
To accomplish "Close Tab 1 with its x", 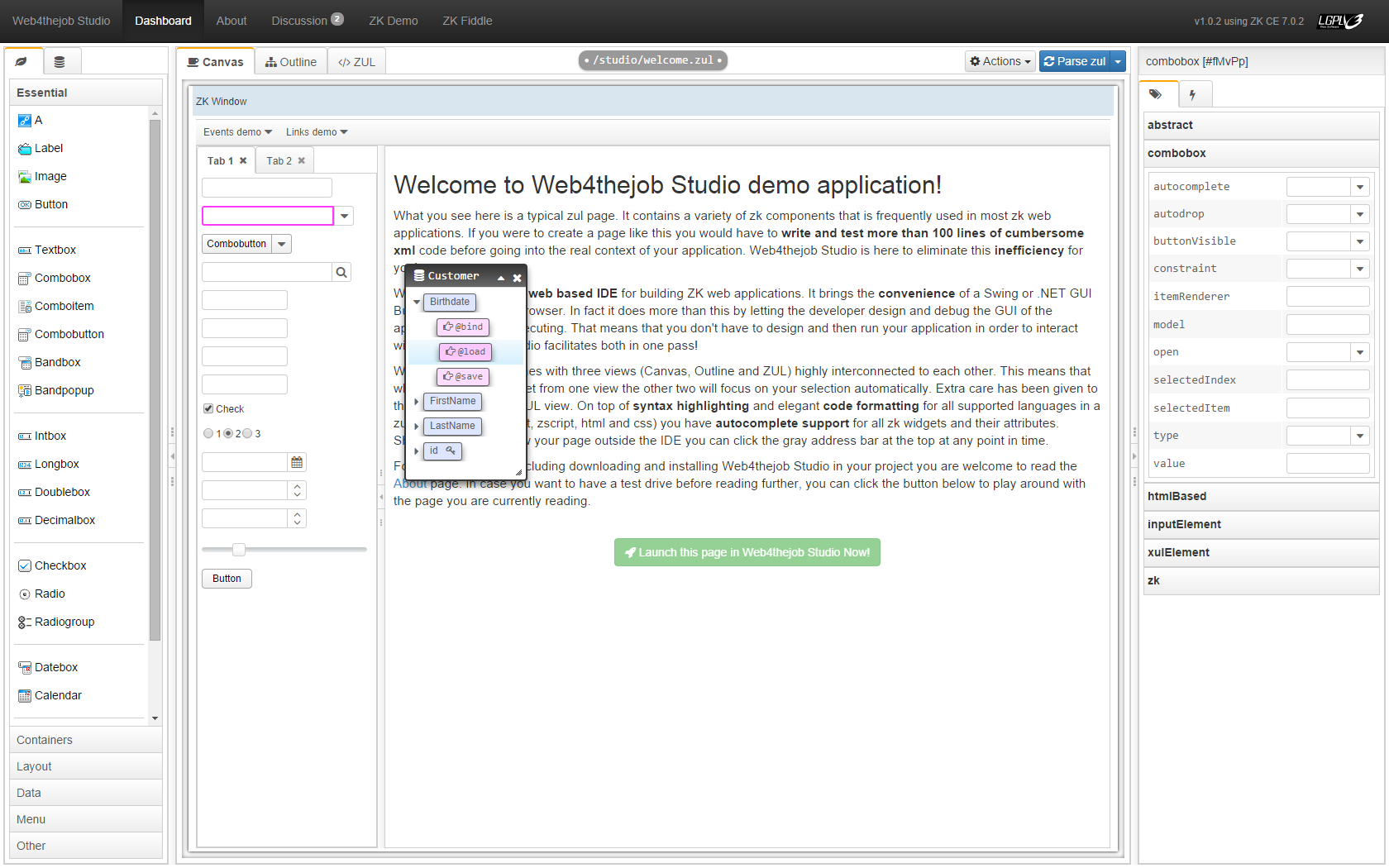I will [x=243, y=160].
